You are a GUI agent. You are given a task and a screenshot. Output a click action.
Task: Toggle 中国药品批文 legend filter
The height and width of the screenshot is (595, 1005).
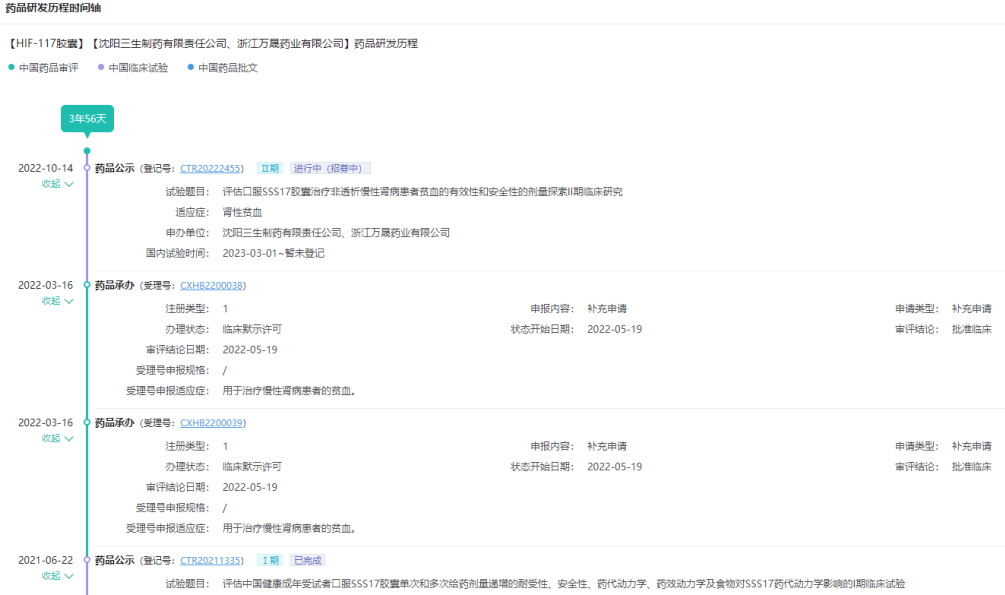pyautogui.click(x=222, y=67)
